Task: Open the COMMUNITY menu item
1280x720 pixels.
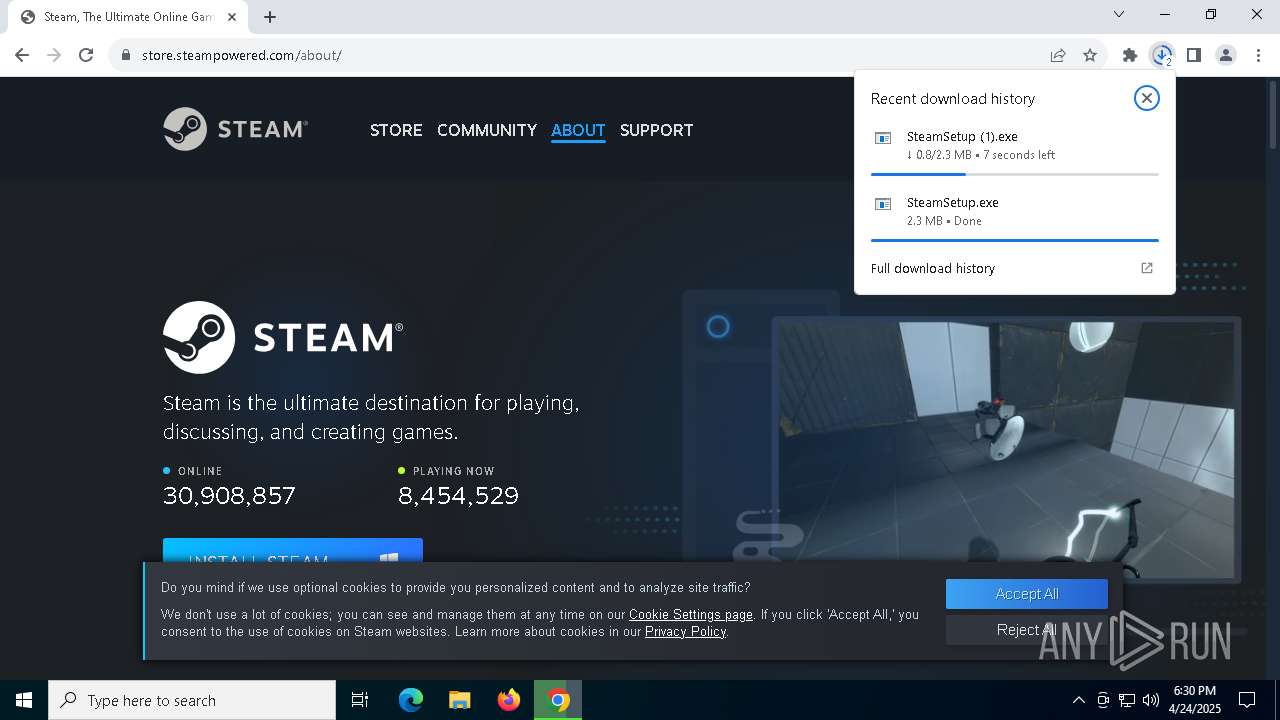Action: click(487, 130)
